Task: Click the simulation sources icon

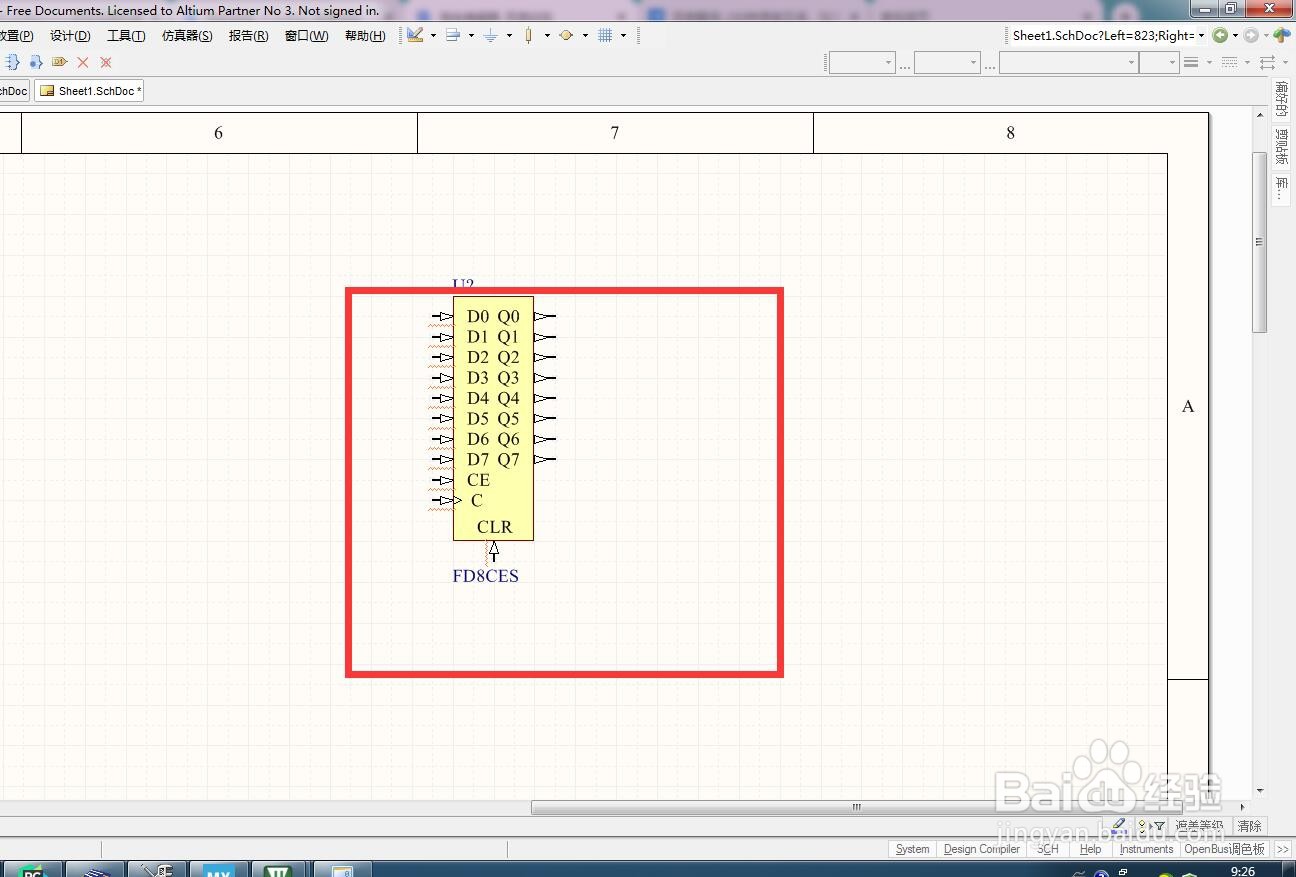Action: tap(566, 35)
